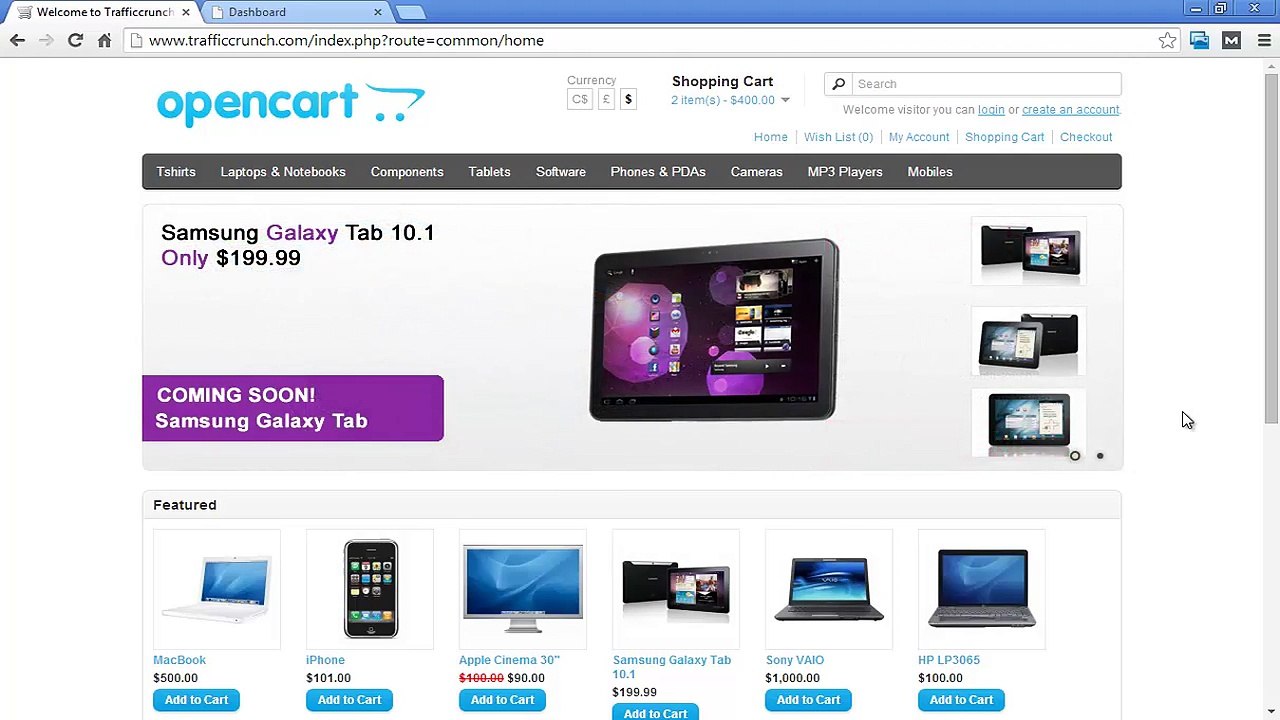Screen dimensions: 1280x720
Task: Go back with the browser back arrow
Action: pyautogui.click(x=17, y=40)
